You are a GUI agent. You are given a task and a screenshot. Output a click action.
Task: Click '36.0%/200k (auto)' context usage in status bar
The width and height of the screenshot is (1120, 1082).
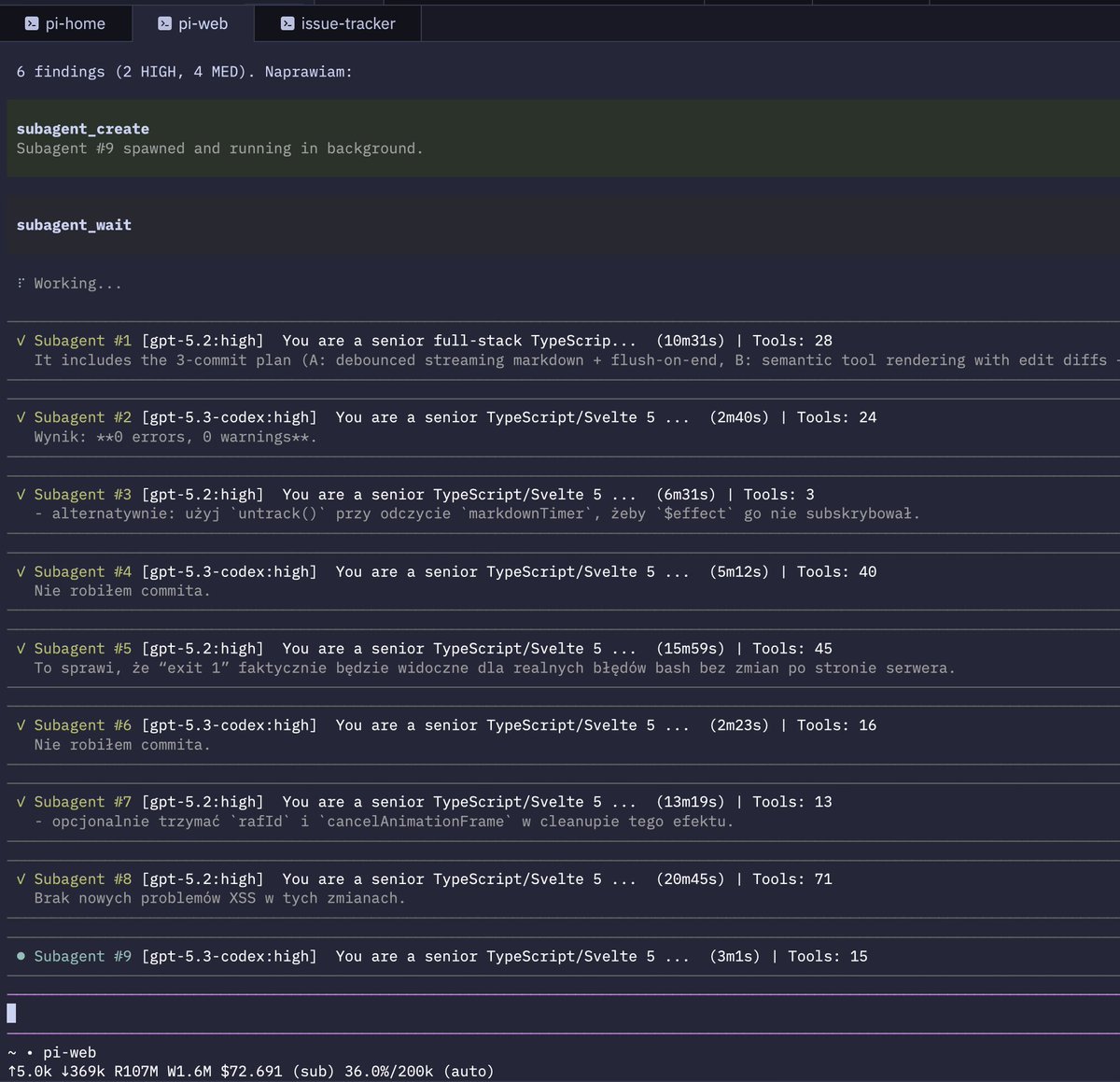click(419, 1072)
